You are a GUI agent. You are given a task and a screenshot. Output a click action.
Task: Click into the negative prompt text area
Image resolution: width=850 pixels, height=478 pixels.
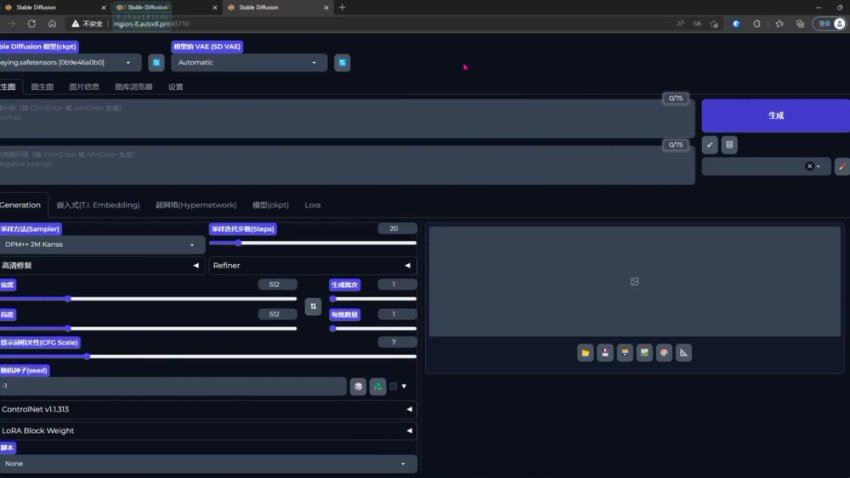[x=347, y=165]
